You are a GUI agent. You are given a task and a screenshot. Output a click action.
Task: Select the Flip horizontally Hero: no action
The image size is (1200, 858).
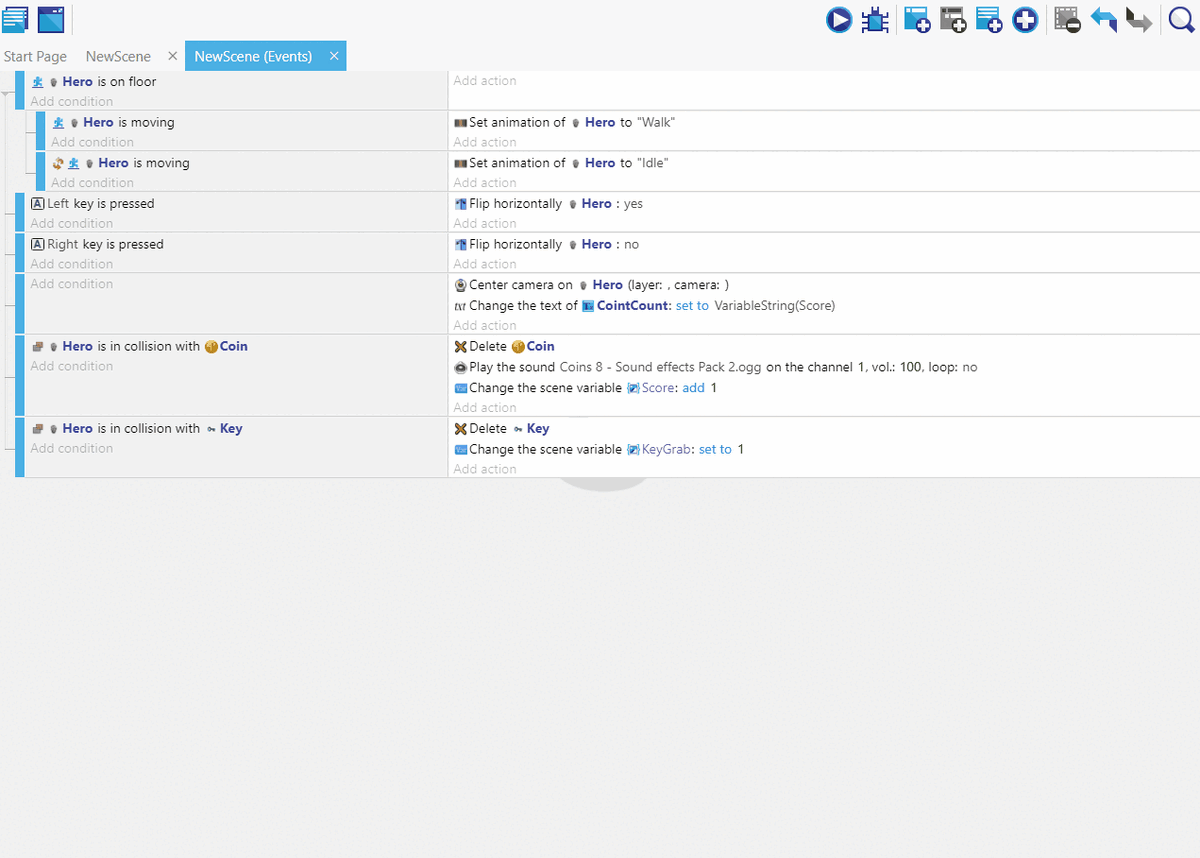(x=546, y=244)
